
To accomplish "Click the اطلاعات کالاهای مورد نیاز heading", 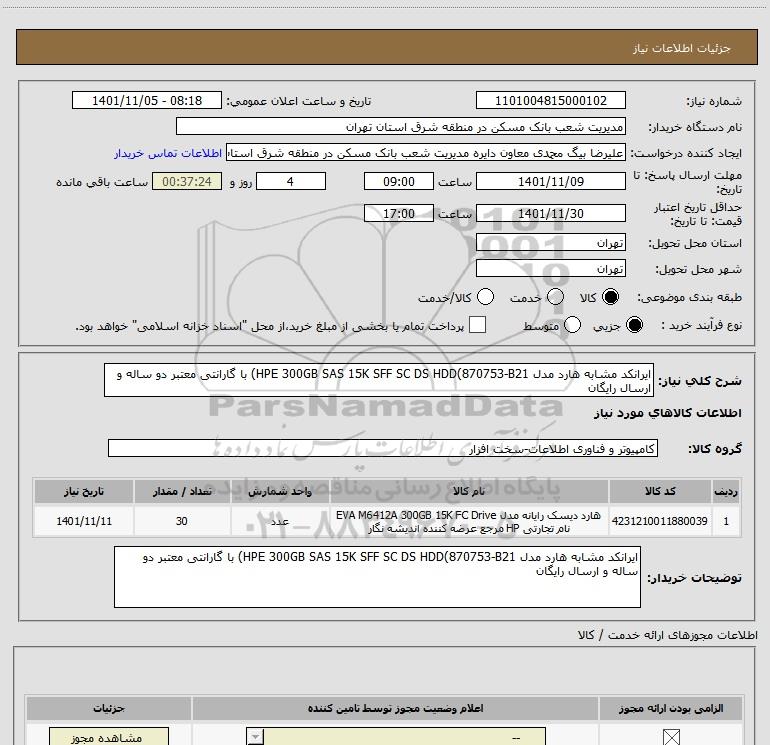I will (668, 413).
